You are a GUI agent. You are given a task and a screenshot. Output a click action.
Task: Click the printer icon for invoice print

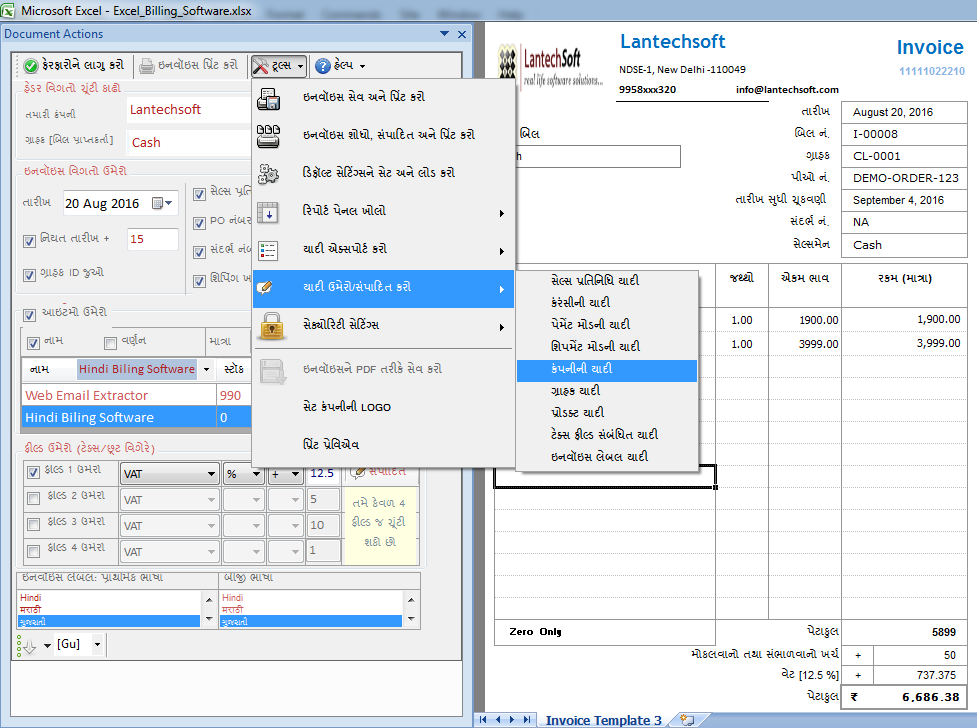pos(146,65)
